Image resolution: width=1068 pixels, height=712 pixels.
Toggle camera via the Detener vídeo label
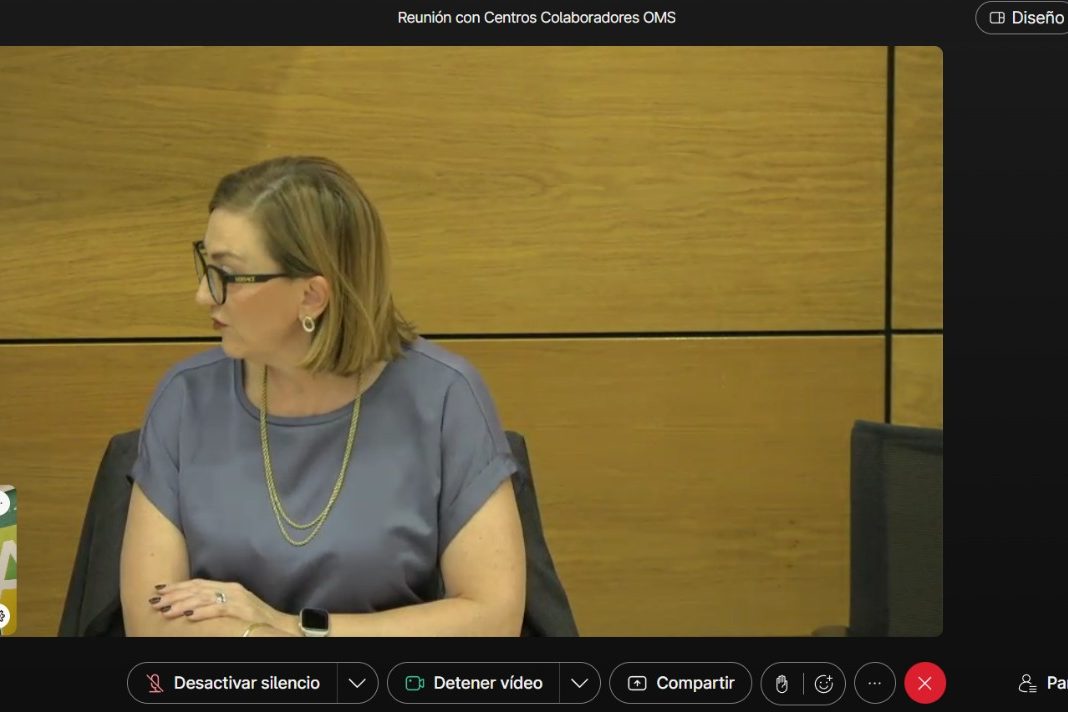tap(487, 683)
